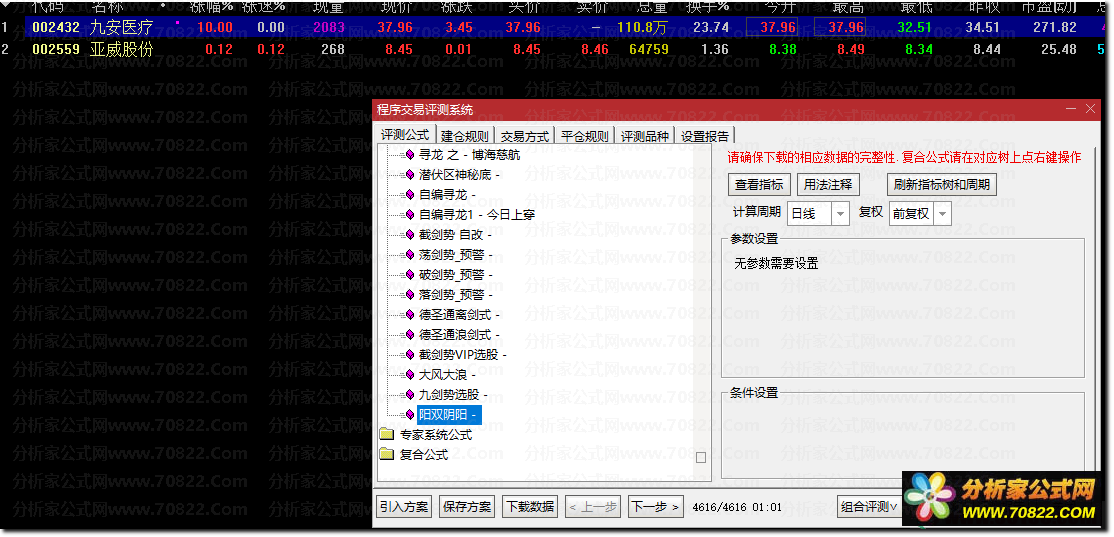This screenshot has height=537, width=1114.
Task: Select the highlighted 阳双阴阳 formula
Action: coord(450,414)
